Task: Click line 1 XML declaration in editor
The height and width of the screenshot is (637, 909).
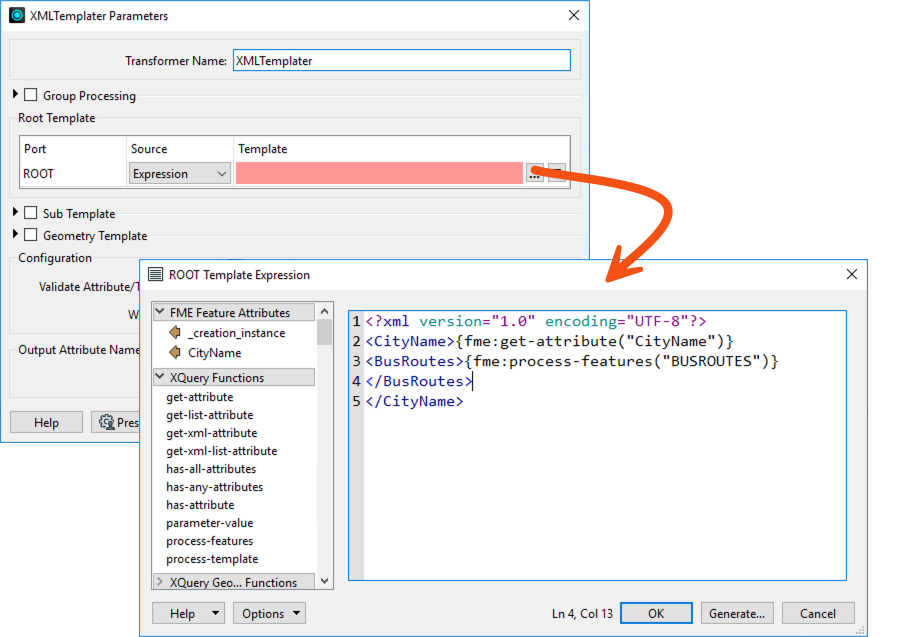Action: [x=536, y=321]
